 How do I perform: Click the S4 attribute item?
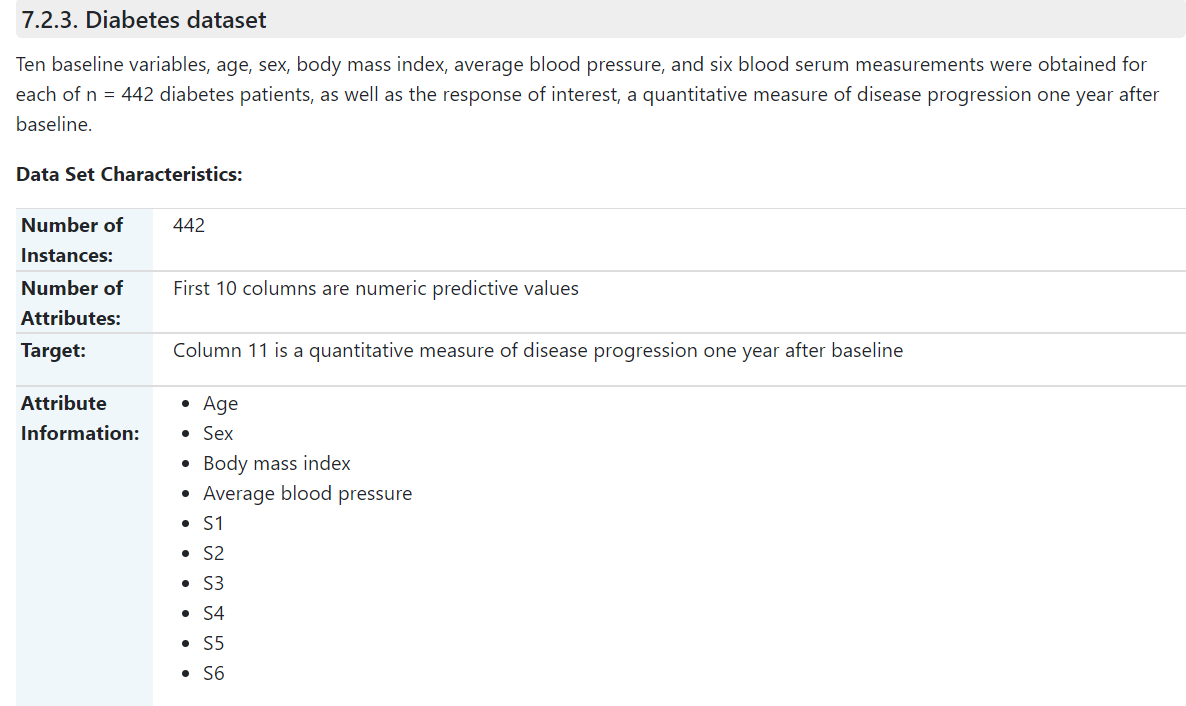[213, 613]
